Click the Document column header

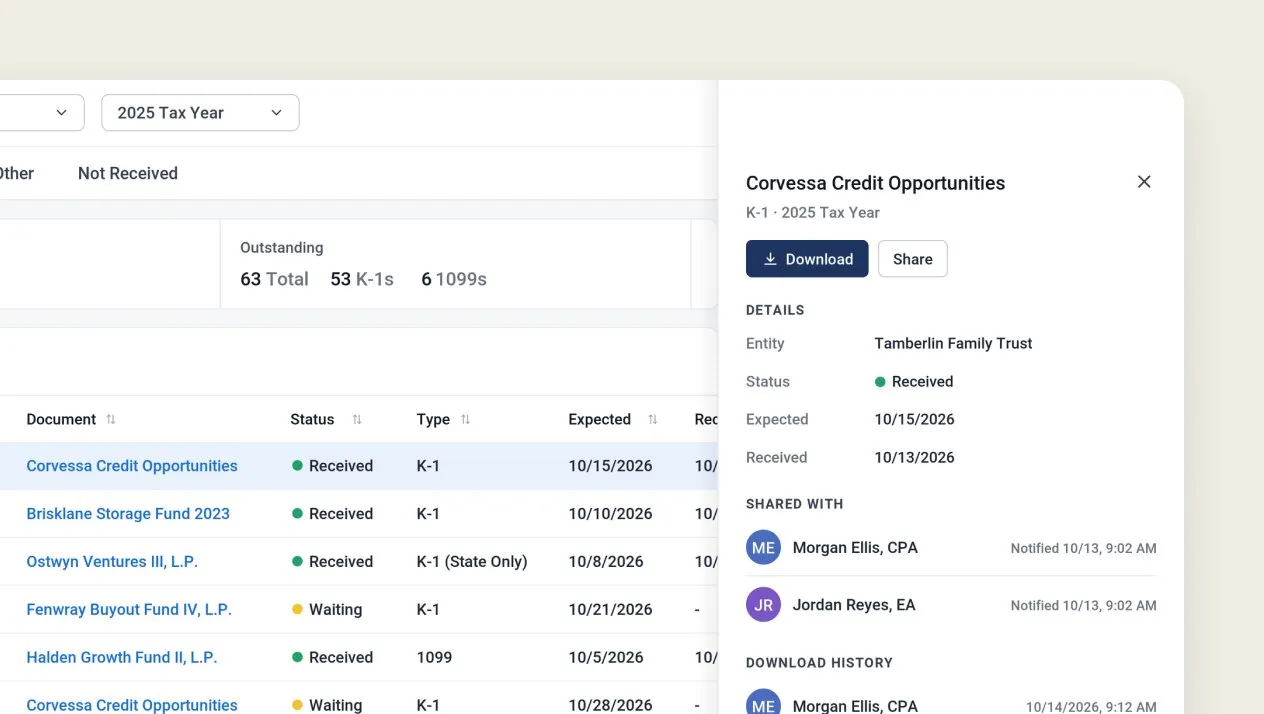61,420
